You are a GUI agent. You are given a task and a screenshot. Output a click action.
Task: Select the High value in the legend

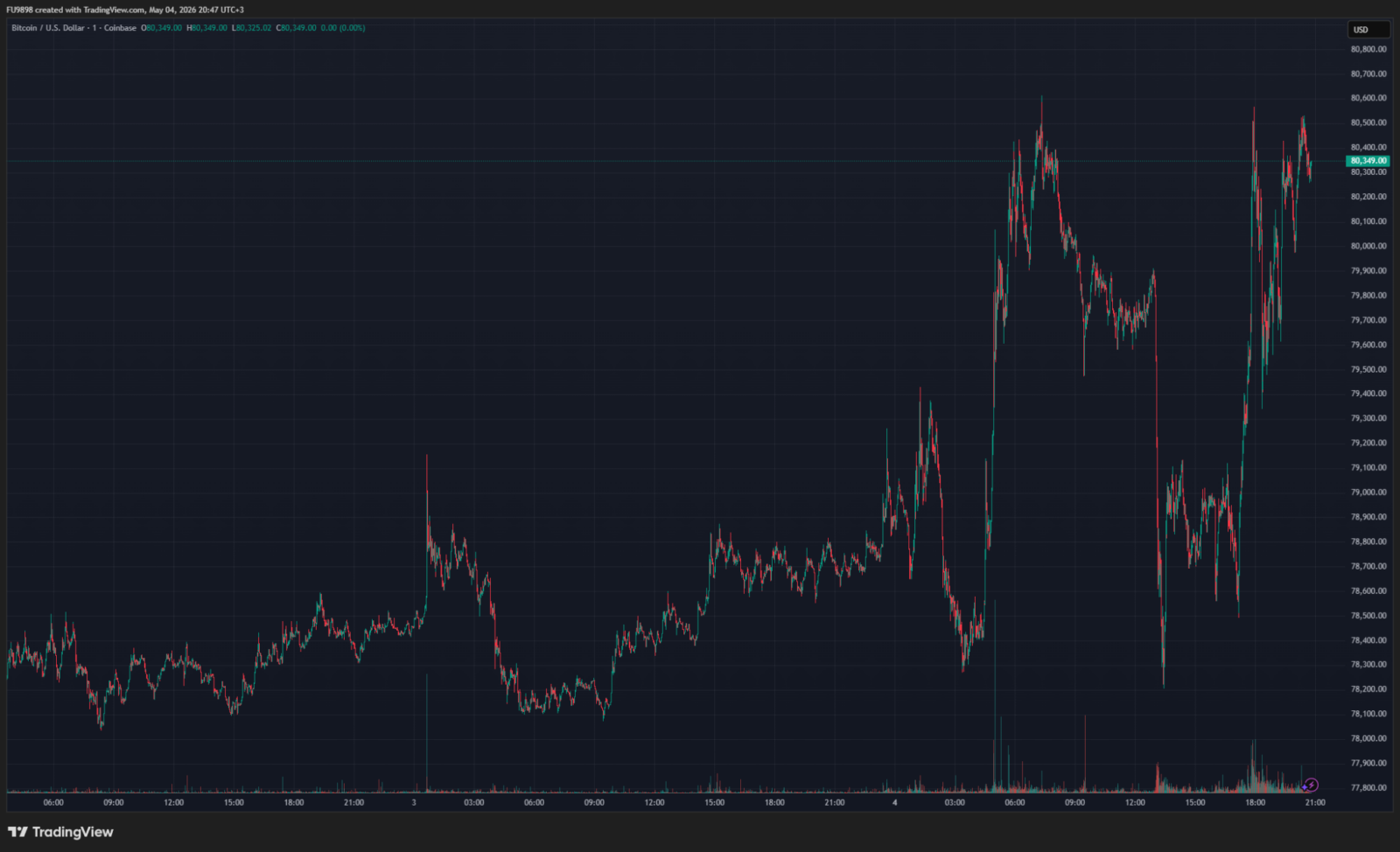(x=207, y=28)
